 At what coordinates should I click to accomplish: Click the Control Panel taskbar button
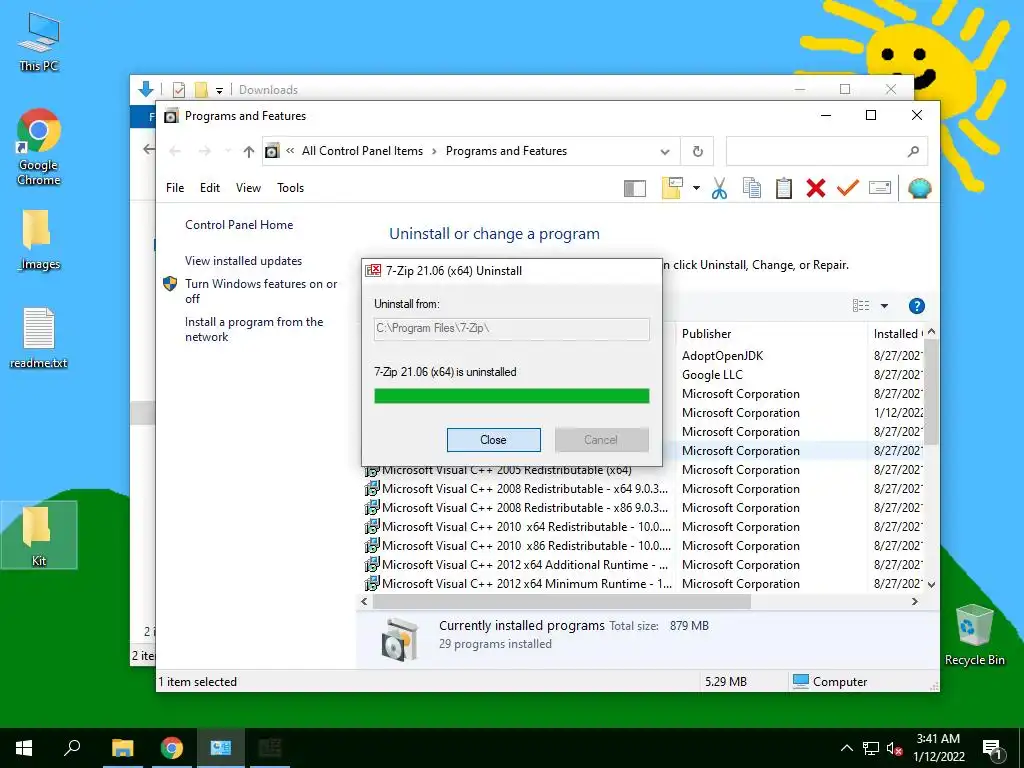point(221,748)
